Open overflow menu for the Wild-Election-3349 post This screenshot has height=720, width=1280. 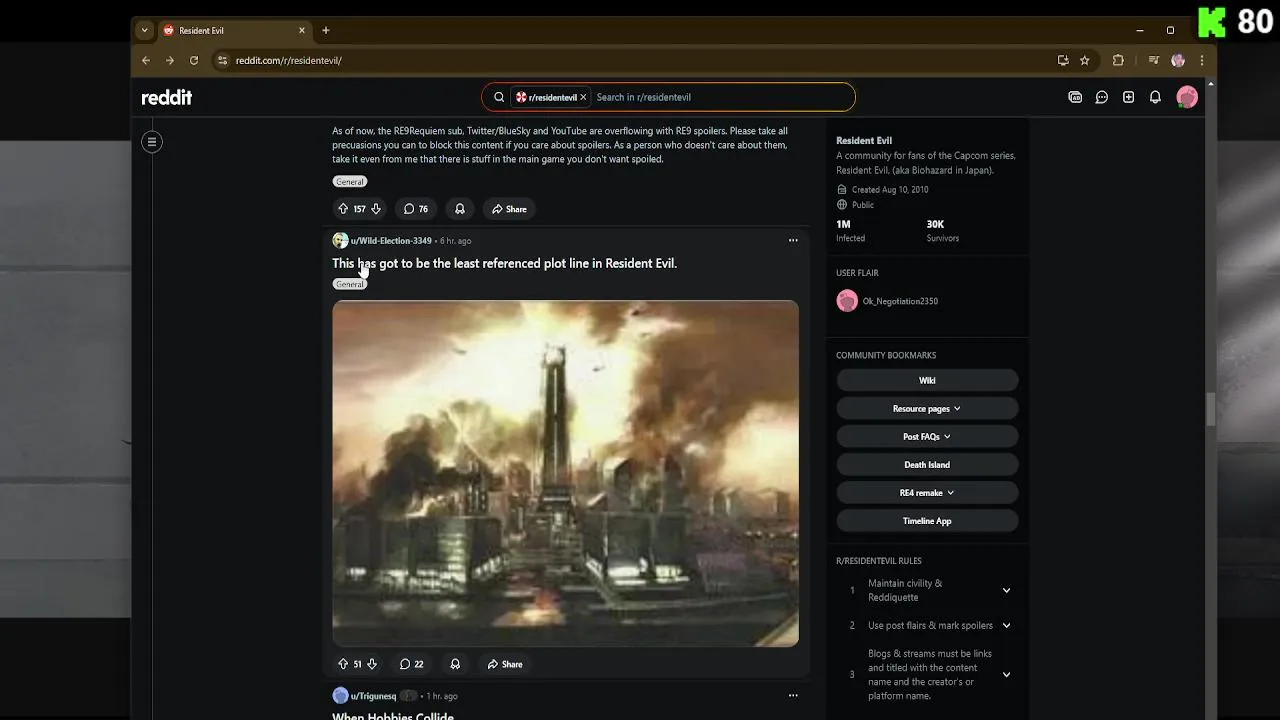coord(793,240)
